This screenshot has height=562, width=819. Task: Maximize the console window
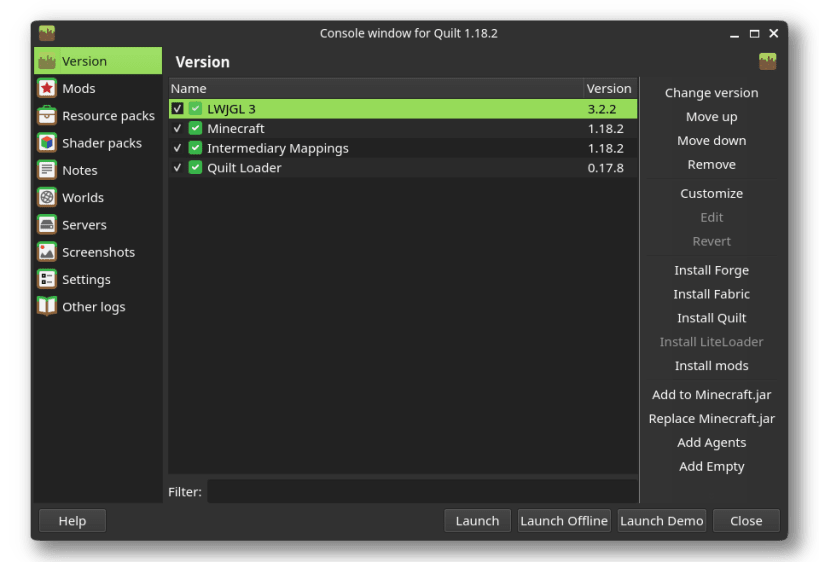click(x=754, y=33)
